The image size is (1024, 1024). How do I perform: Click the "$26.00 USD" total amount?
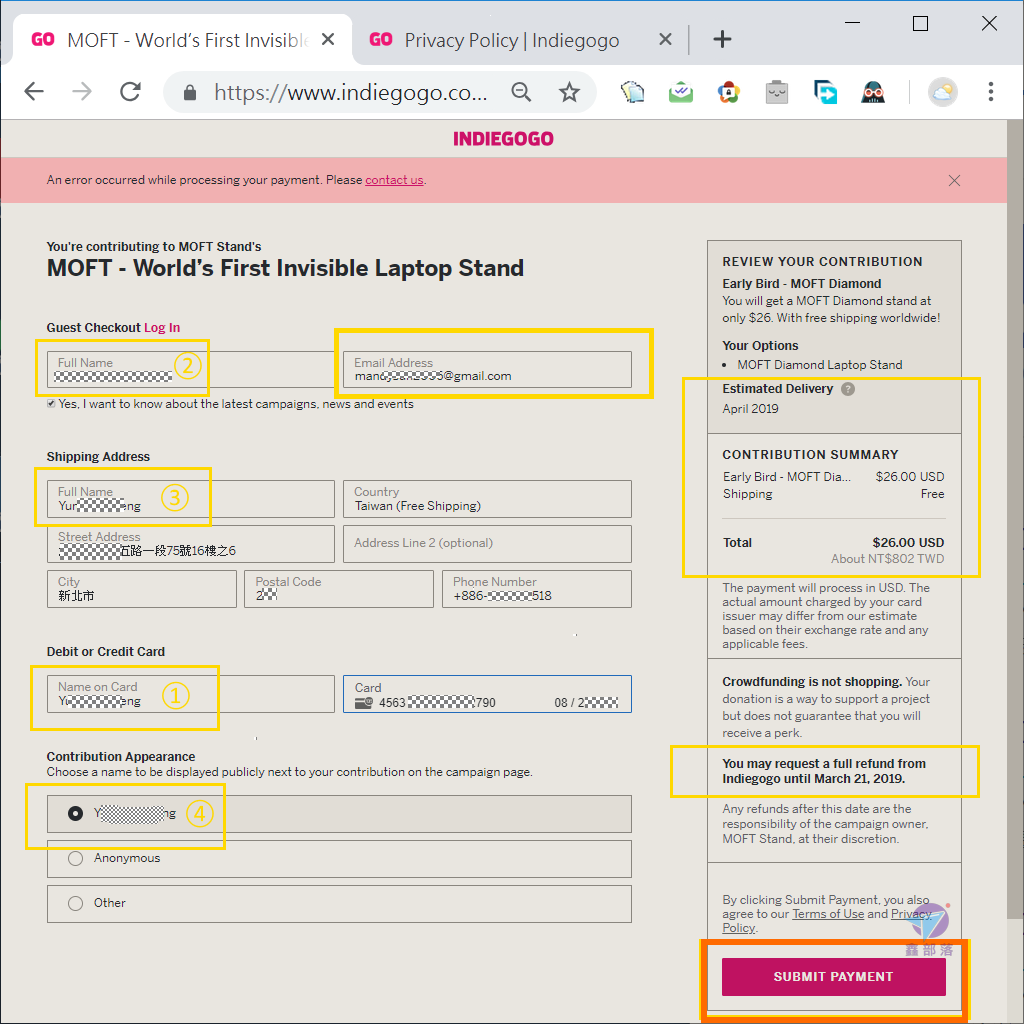908,543
